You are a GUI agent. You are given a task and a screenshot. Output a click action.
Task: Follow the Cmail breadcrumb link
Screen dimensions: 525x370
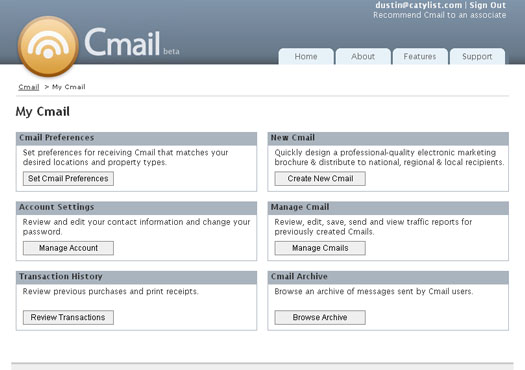pyautogui.click(x=29, y=87)
